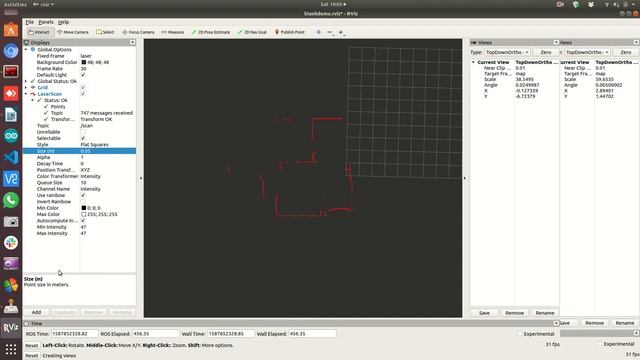Enable the Invert Rainbow checkbox
Image resolution: width=640 pixels, height=360 pixels.
(83, 202)
